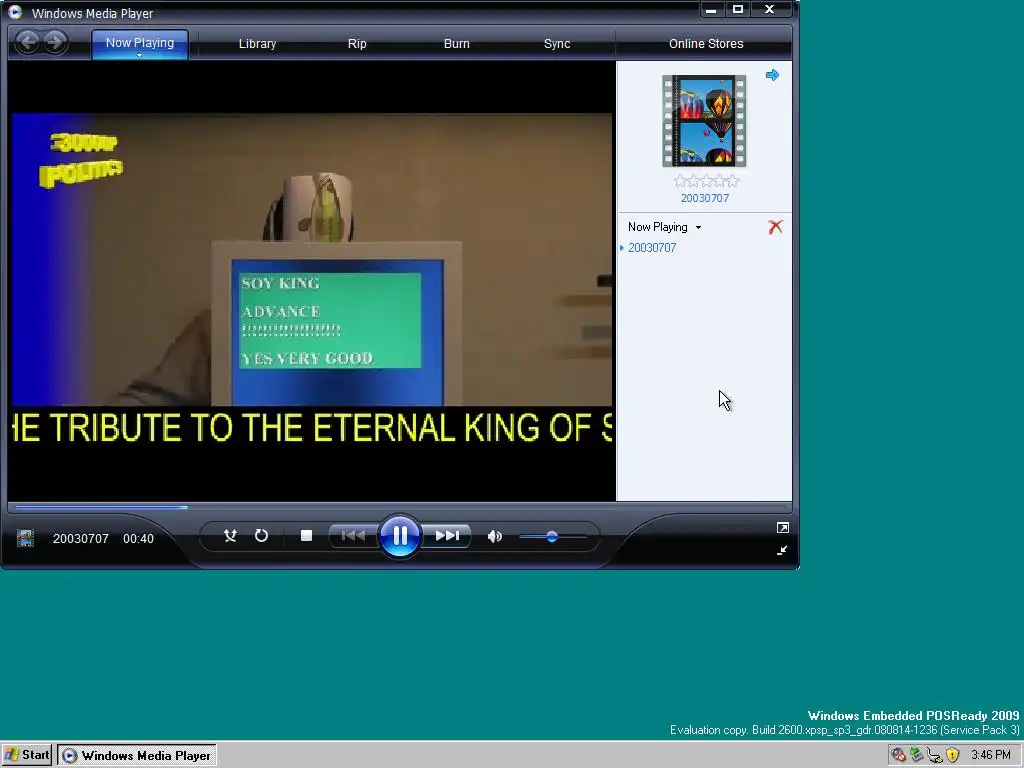Open the Online Stores tab
The width and height of the screenshot is (1024, 768).
(706, 44)
